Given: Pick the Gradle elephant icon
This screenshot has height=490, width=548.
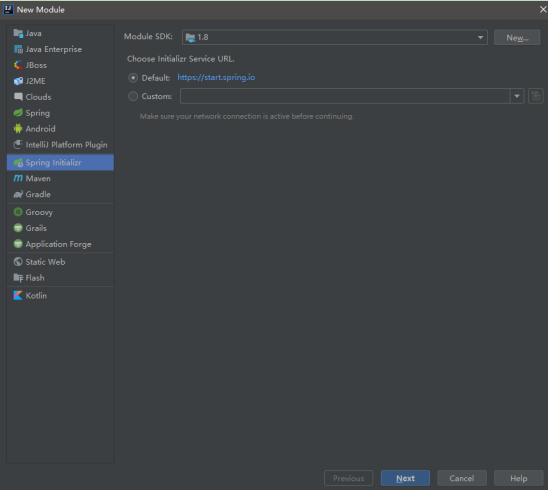Looking at the screenshot, I should 18,194.
